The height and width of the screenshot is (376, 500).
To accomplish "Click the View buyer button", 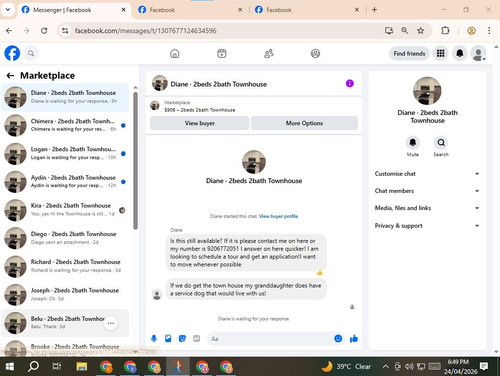I will (x=200, y=123).
